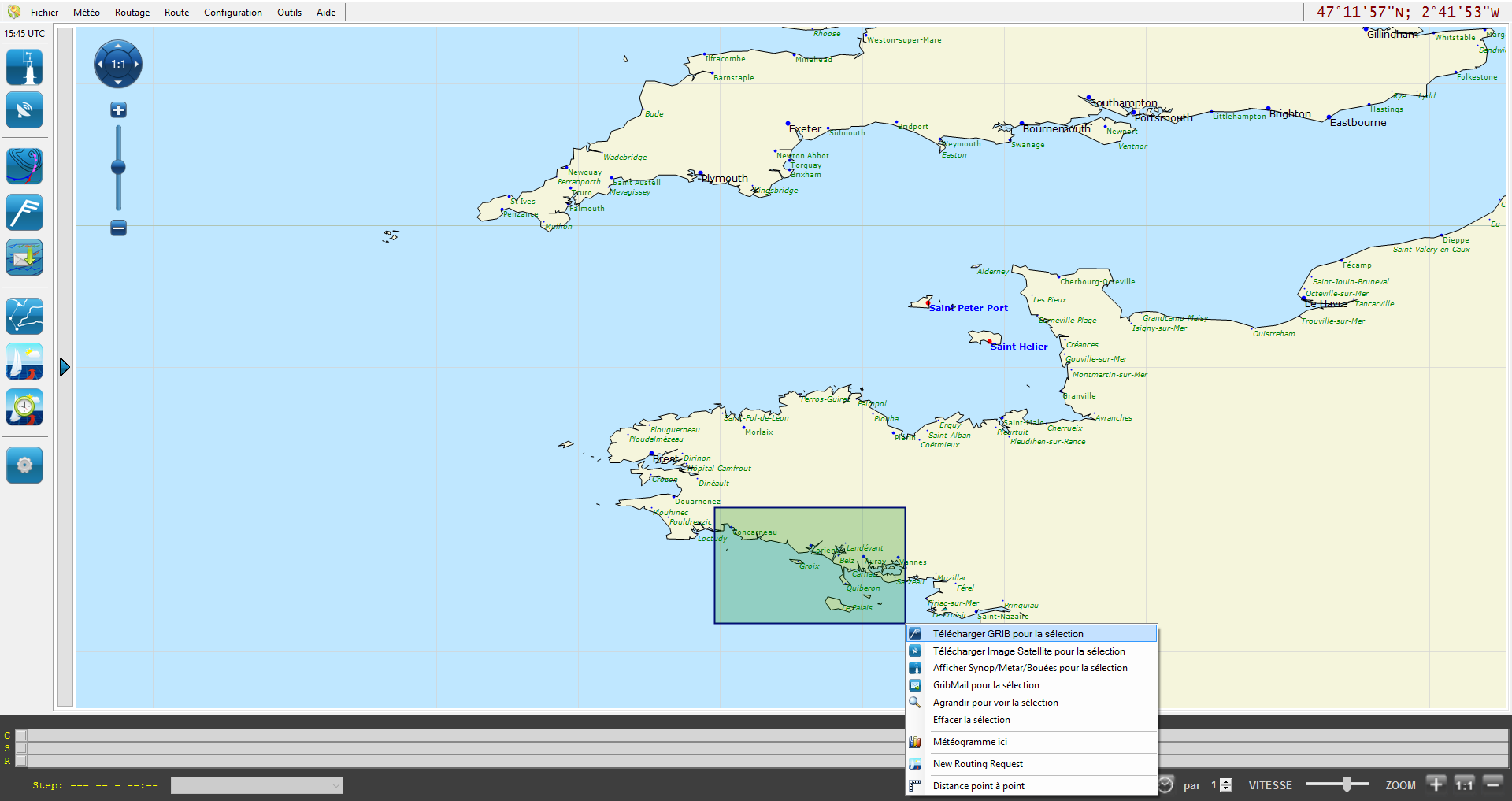Viewport: 1512px width, 801px height.
Task: Click the GribMail envelope sidebar icon
Action: click(x=24, y=258)
